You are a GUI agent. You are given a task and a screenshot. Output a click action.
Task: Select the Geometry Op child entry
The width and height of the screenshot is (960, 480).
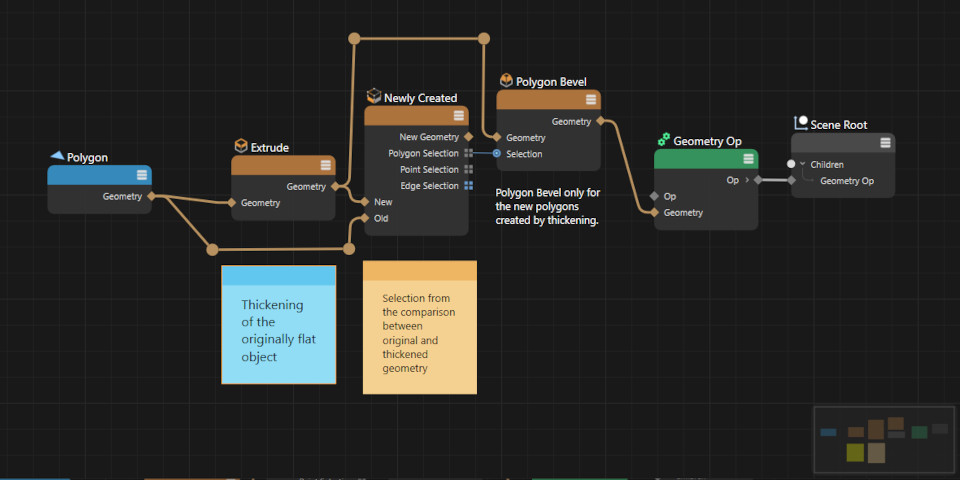tap(846, 181)
